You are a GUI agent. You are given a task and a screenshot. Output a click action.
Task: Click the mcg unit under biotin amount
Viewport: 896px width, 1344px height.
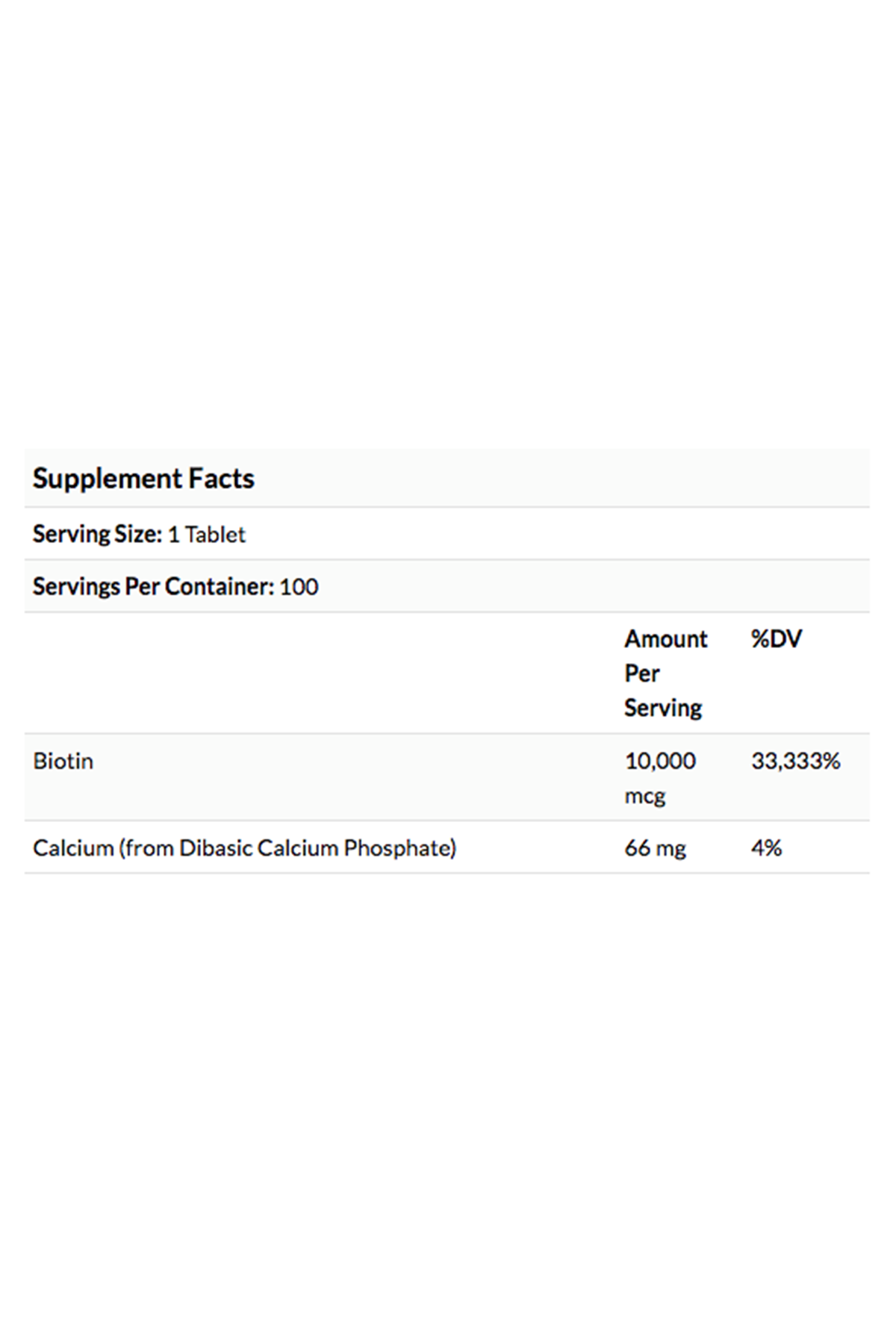point(644,797)
